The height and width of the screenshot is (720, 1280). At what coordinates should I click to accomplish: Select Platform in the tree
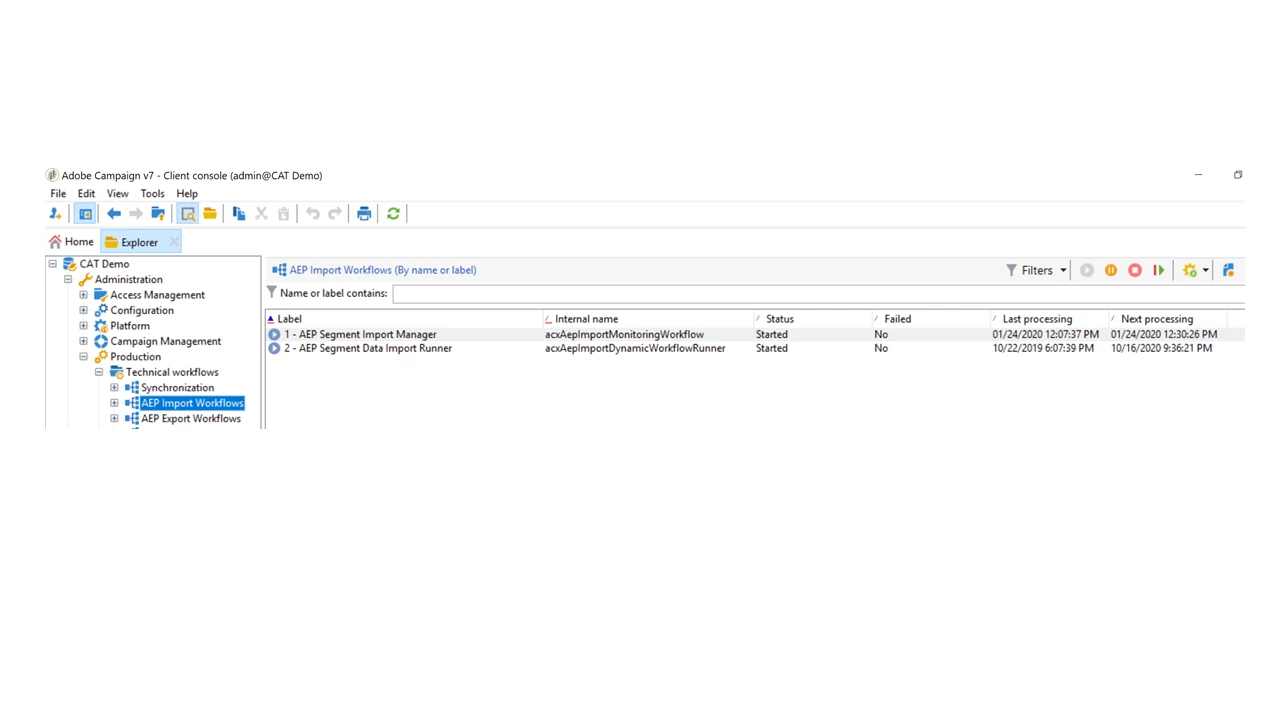[x=130, y=326]
